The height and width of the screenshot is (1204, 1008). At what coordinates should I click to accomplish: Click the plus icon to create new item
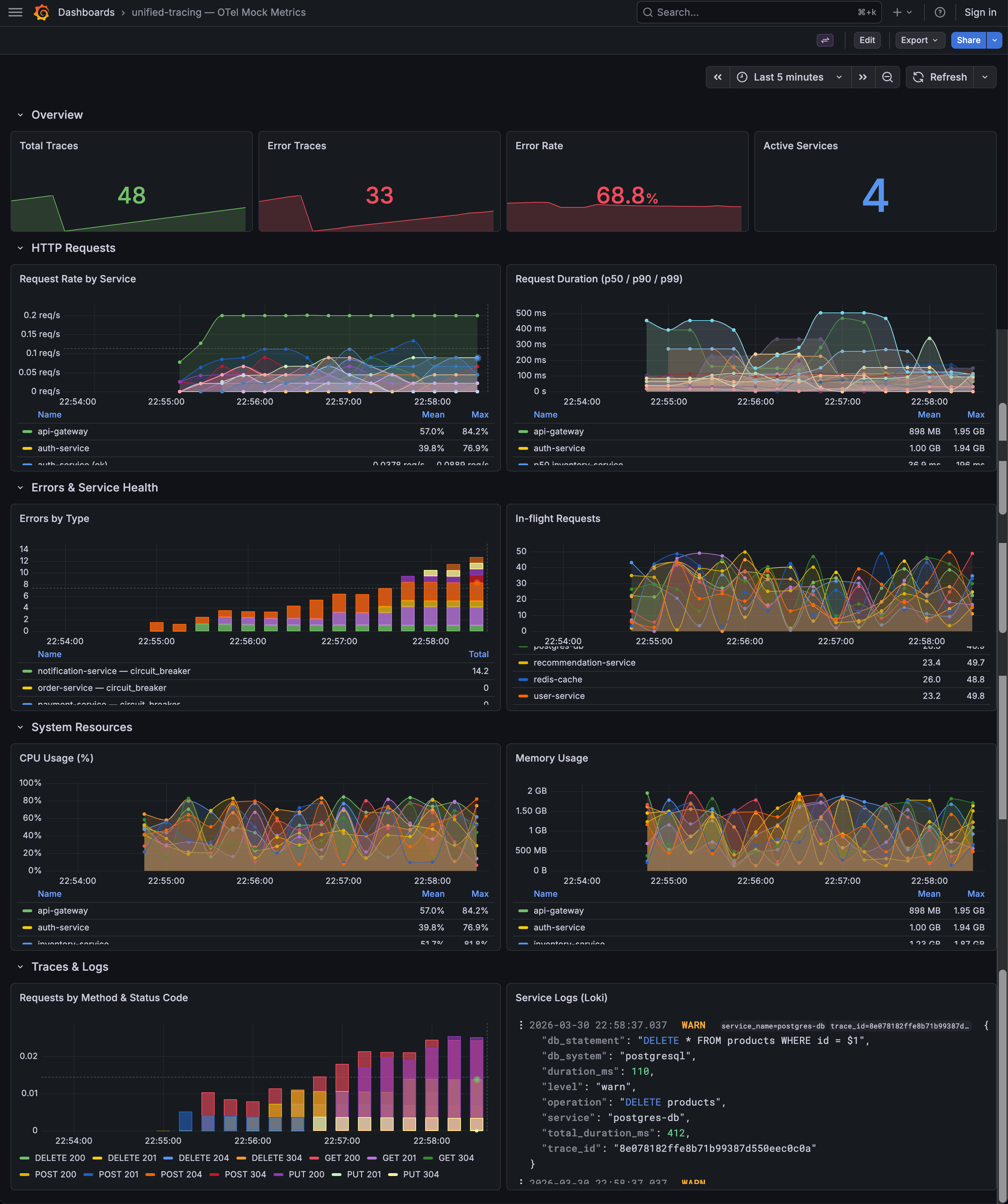[x=897, y=12]
